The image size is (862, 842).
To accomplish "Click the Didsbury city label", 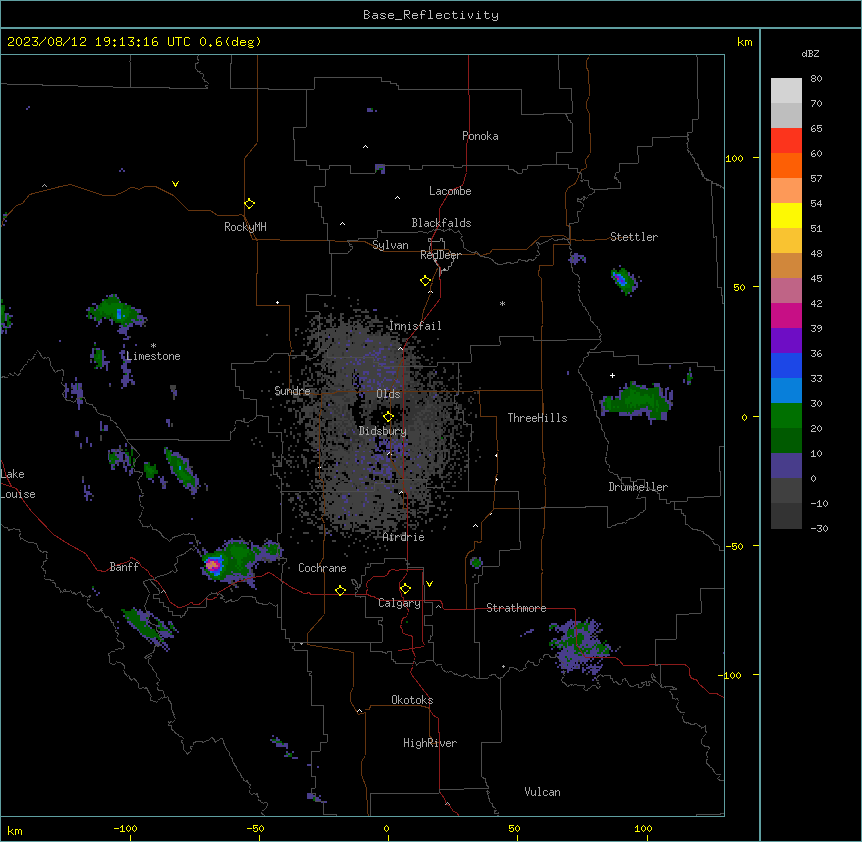I will (383, 431).
